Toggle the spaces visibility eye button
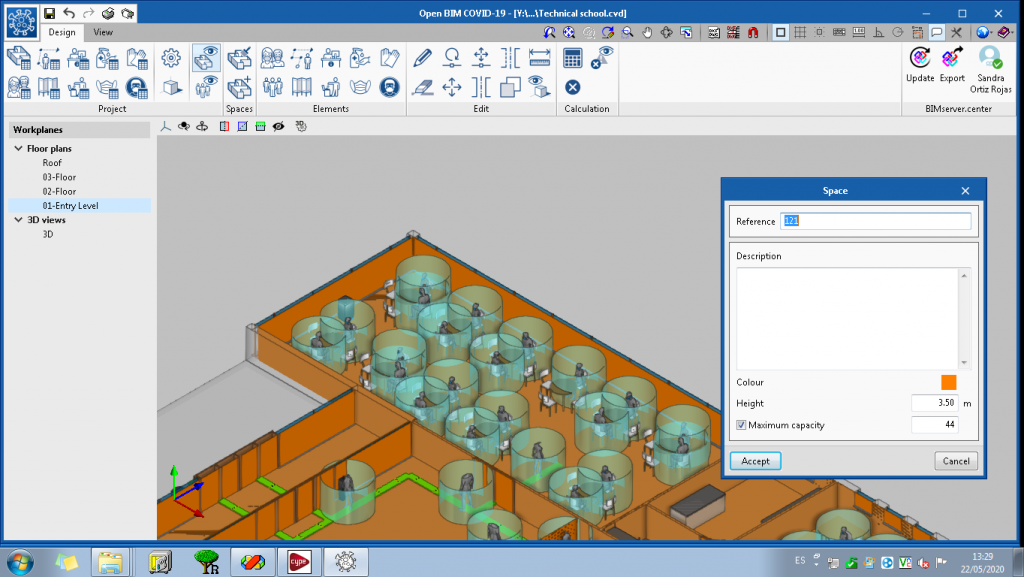The image size is (1024, 577). (x=206, y=58)
